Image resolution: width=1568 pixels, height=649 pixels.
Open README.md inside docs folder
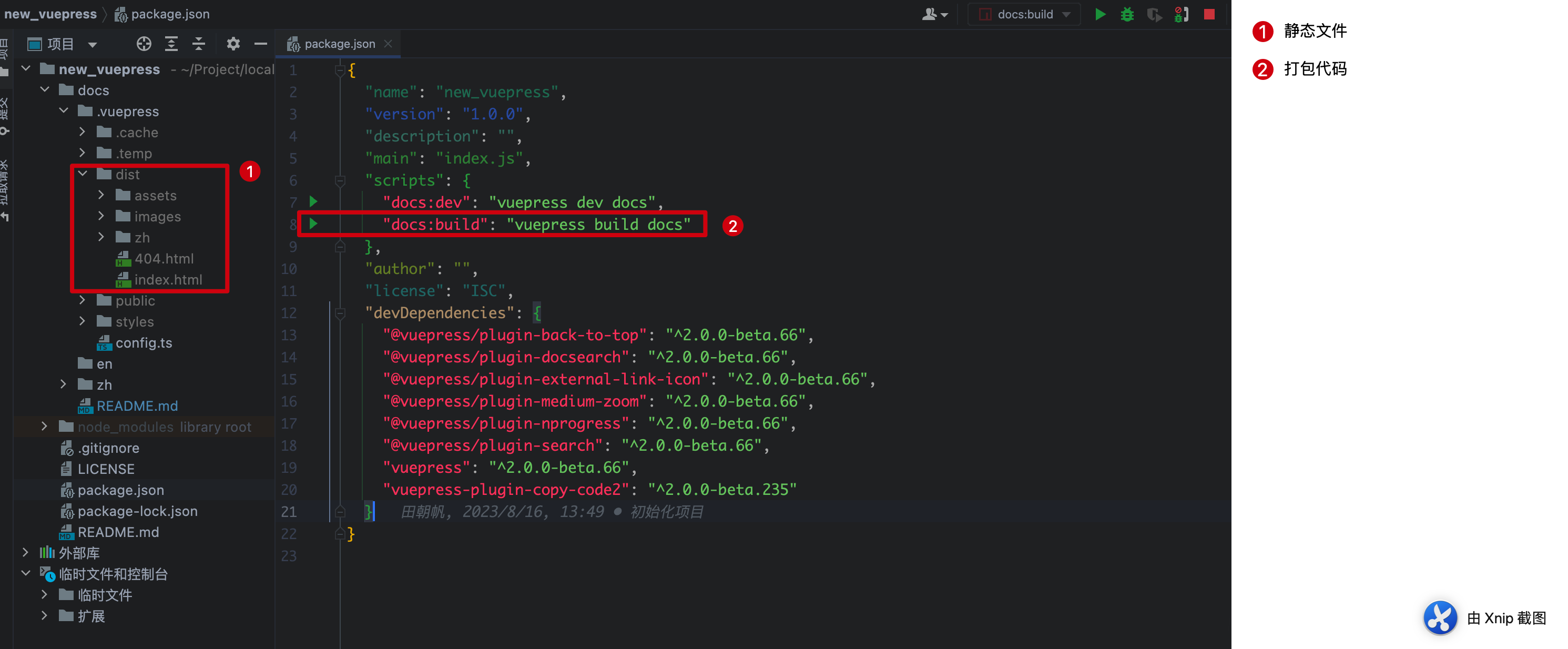[x=128, y=406]
